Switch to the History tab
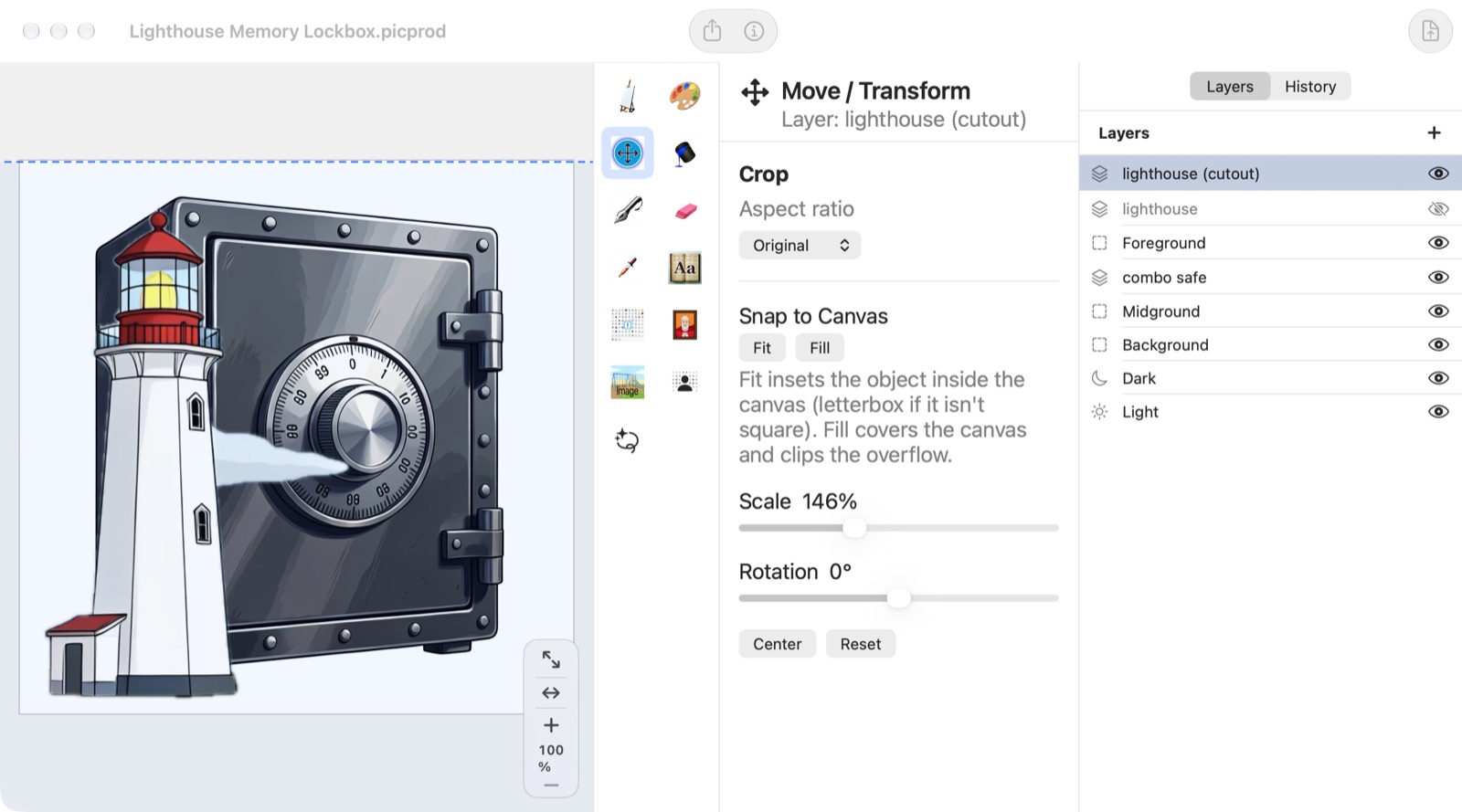Image resolution: width=1462 pixels, height=812 pixels. [1310, 86]
